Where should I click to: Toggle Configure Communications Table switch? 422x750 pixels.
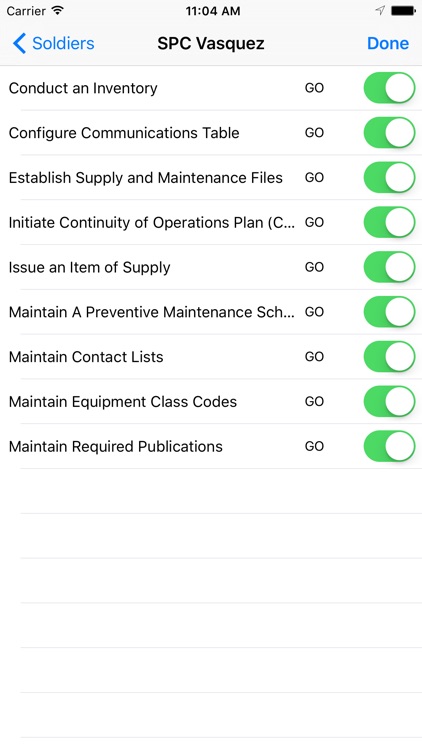pos(389,133)
